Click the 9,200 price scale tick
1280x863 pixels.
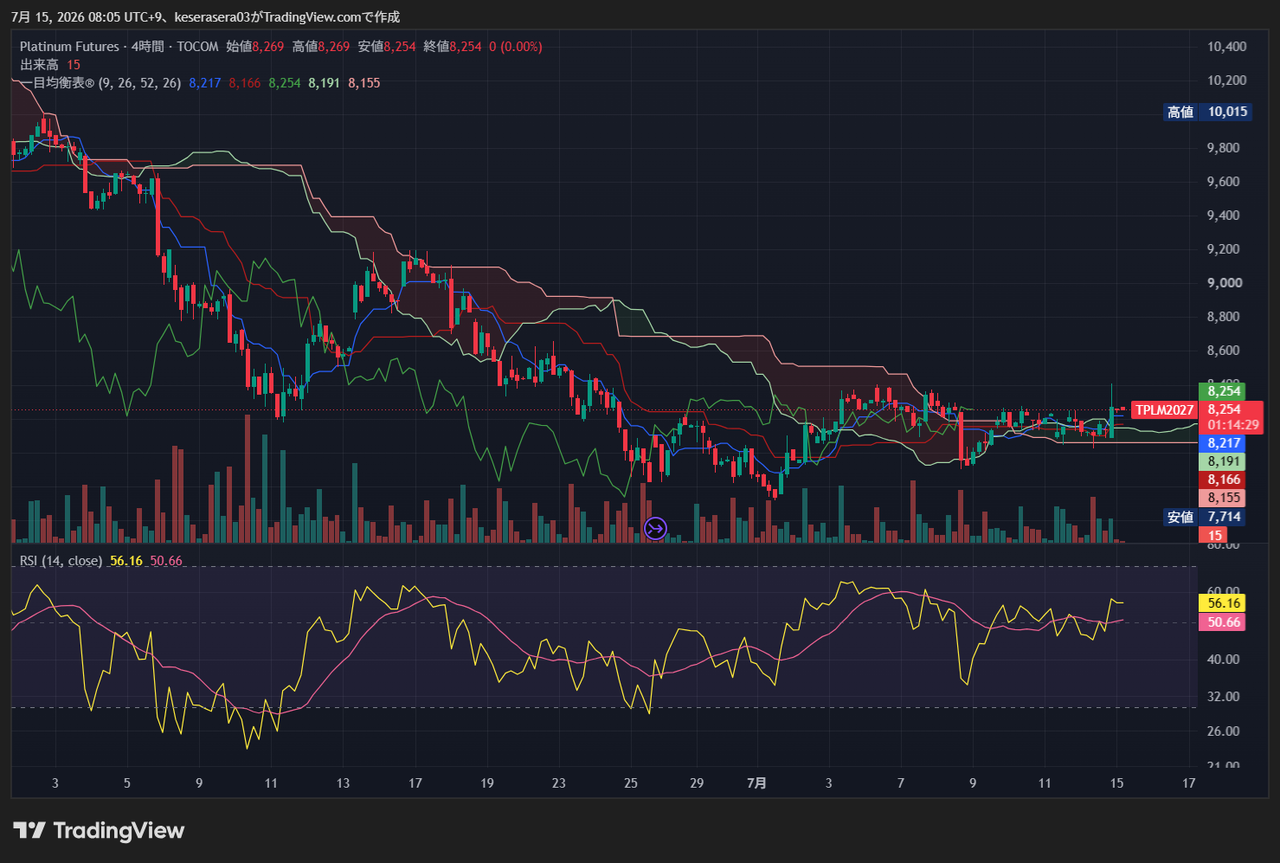[1225, 249]
